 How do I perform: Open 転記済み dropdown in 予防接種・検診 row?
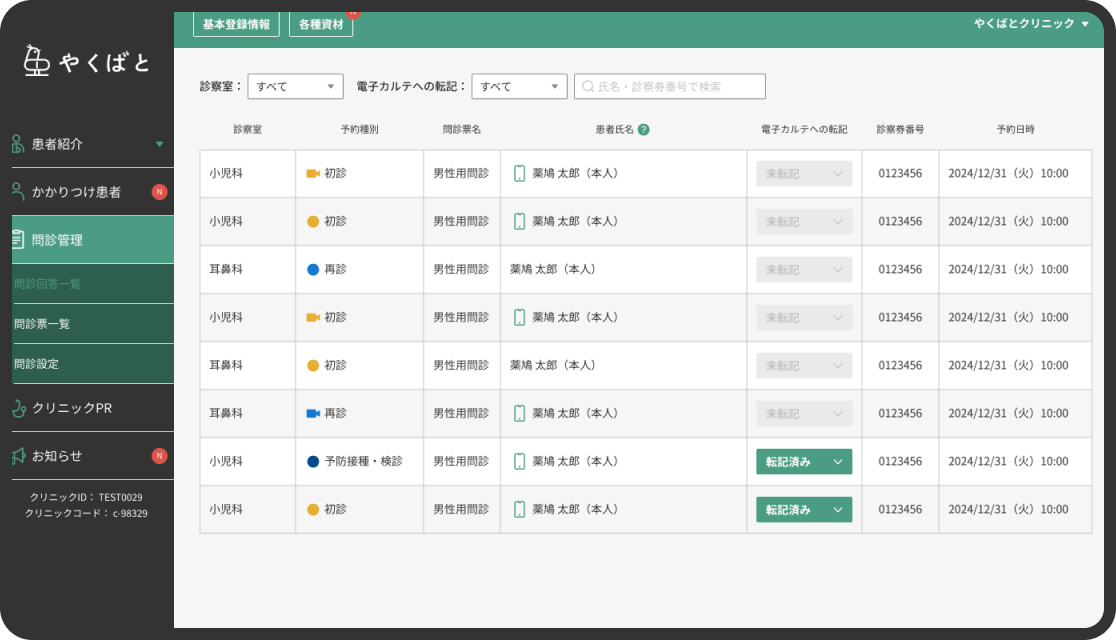click(804, 461)
